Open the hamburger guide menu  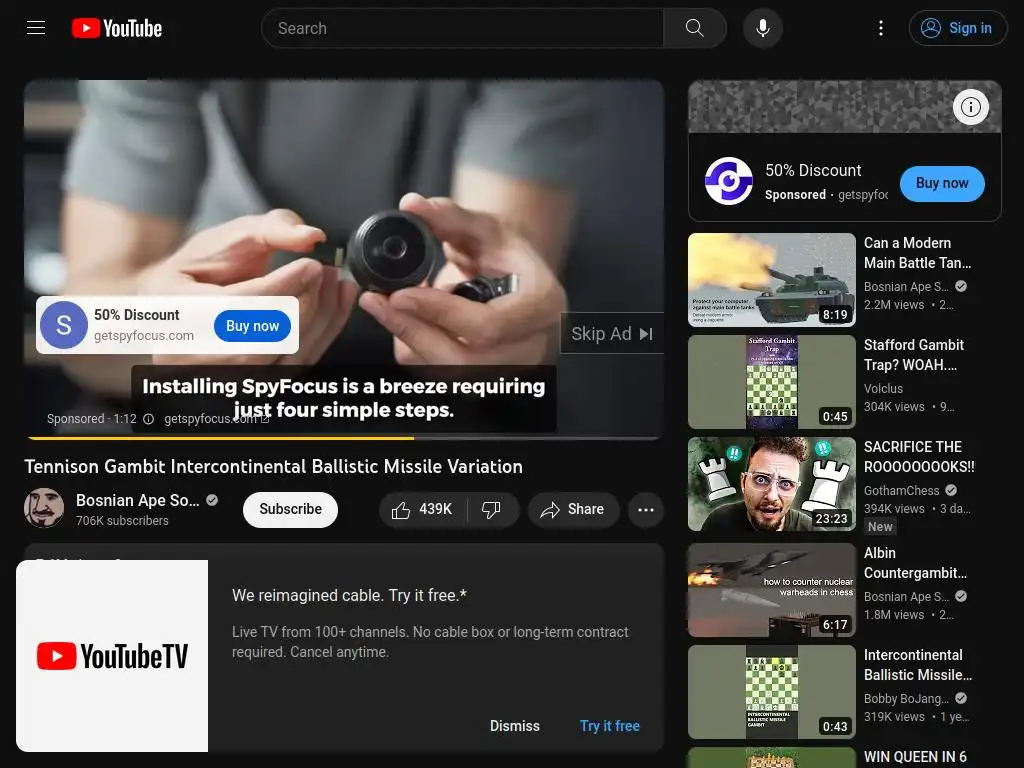click(36, 28)
